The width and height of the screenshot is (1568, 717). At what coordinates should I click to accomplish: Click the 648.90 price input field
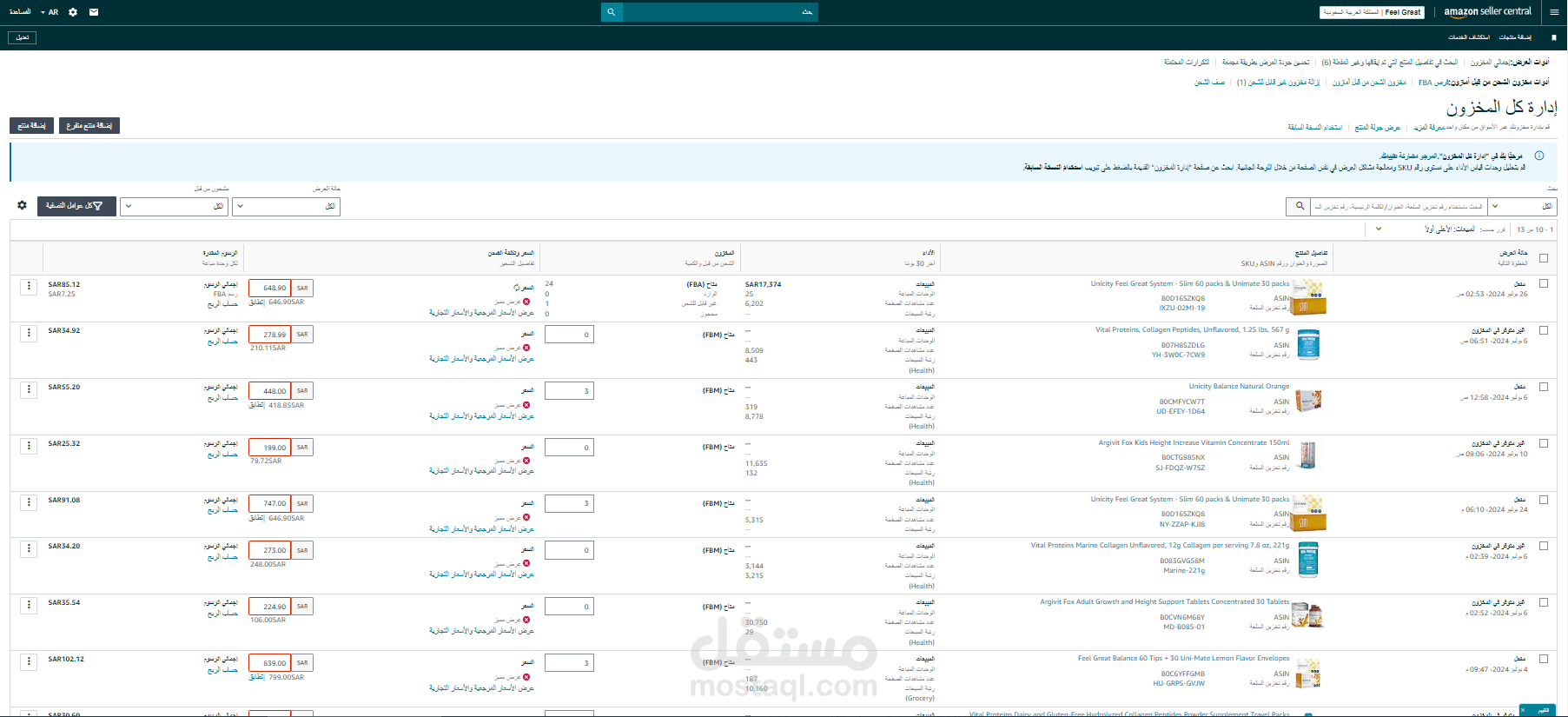coord(270,288)
